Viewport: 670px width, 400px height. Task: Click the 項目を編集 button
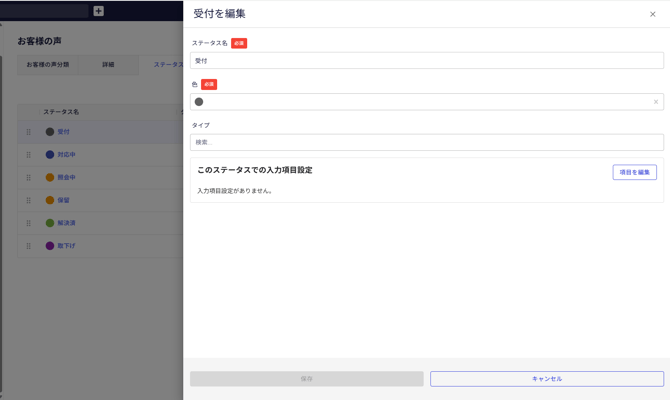(634, 172)
